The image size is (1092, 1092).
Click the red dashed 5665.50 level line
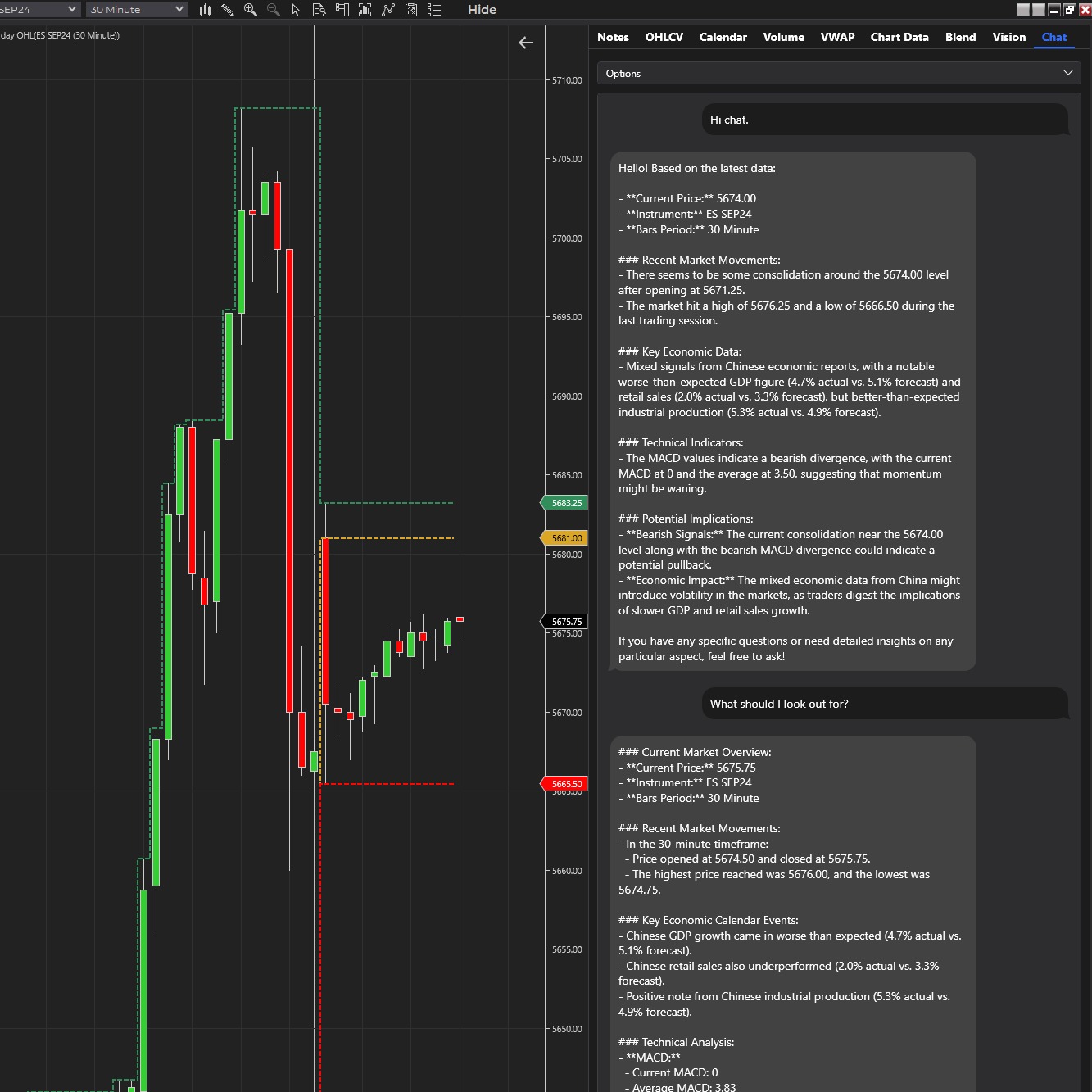pos(387,784)
